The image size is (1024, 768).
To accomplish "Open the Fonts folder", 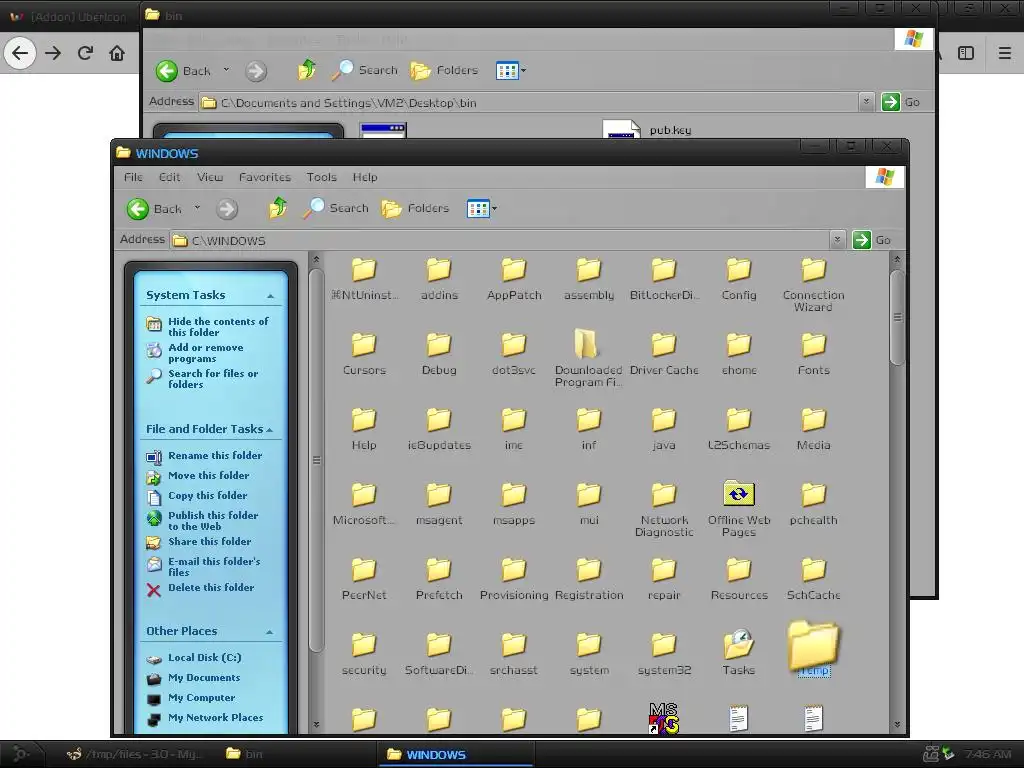I will 813,354.
